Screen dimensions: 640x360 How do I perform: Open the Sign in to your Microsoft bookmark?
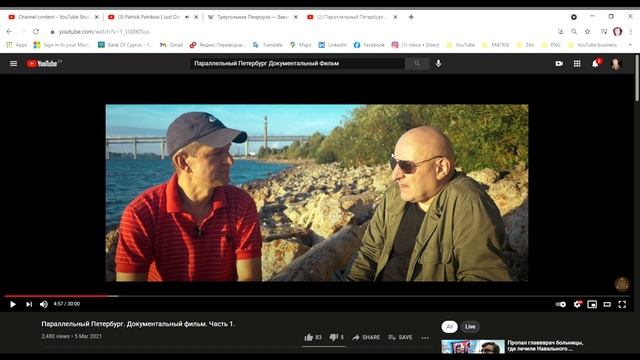coord(62,45)
